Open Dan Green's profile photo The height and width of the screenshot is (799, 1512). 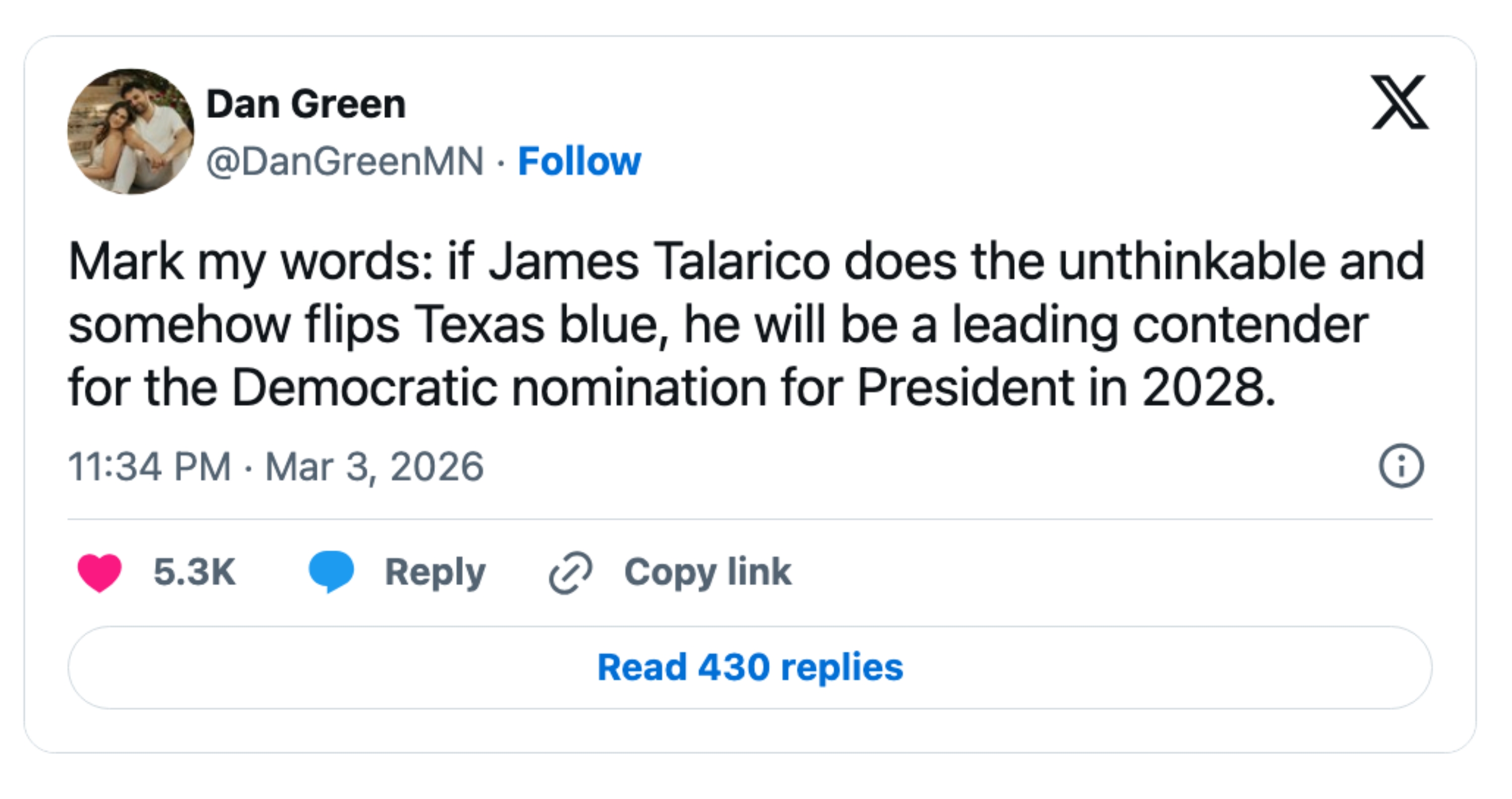click(131, 132)
